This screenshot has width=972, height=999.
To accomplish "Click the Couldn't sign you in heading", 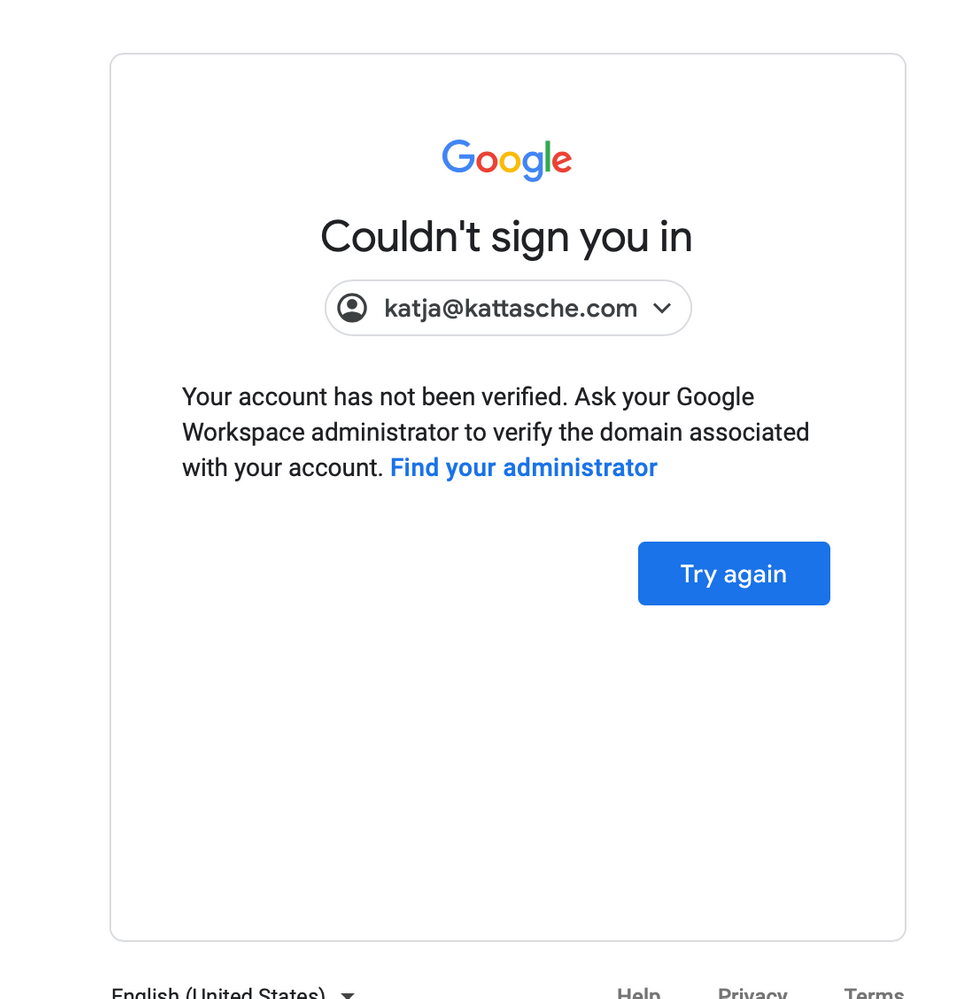I will click(x=506, y=238).
